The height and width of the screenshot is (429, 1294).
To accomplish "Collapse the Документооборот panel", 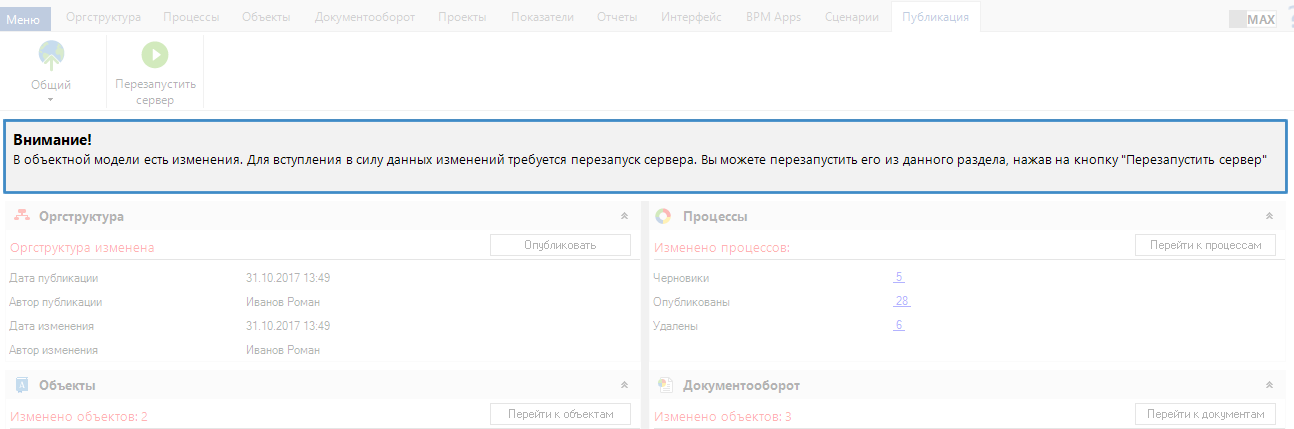I will point(1269,385).
